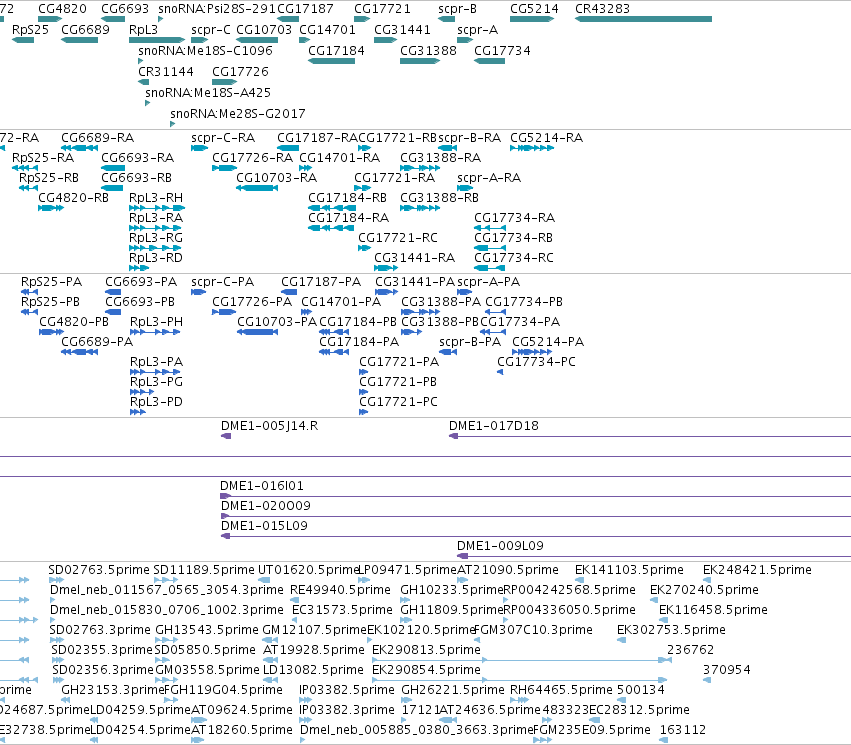Click the CG5214-RA transcript label
This screenshot has height=745, width=851.
point(547,137)
